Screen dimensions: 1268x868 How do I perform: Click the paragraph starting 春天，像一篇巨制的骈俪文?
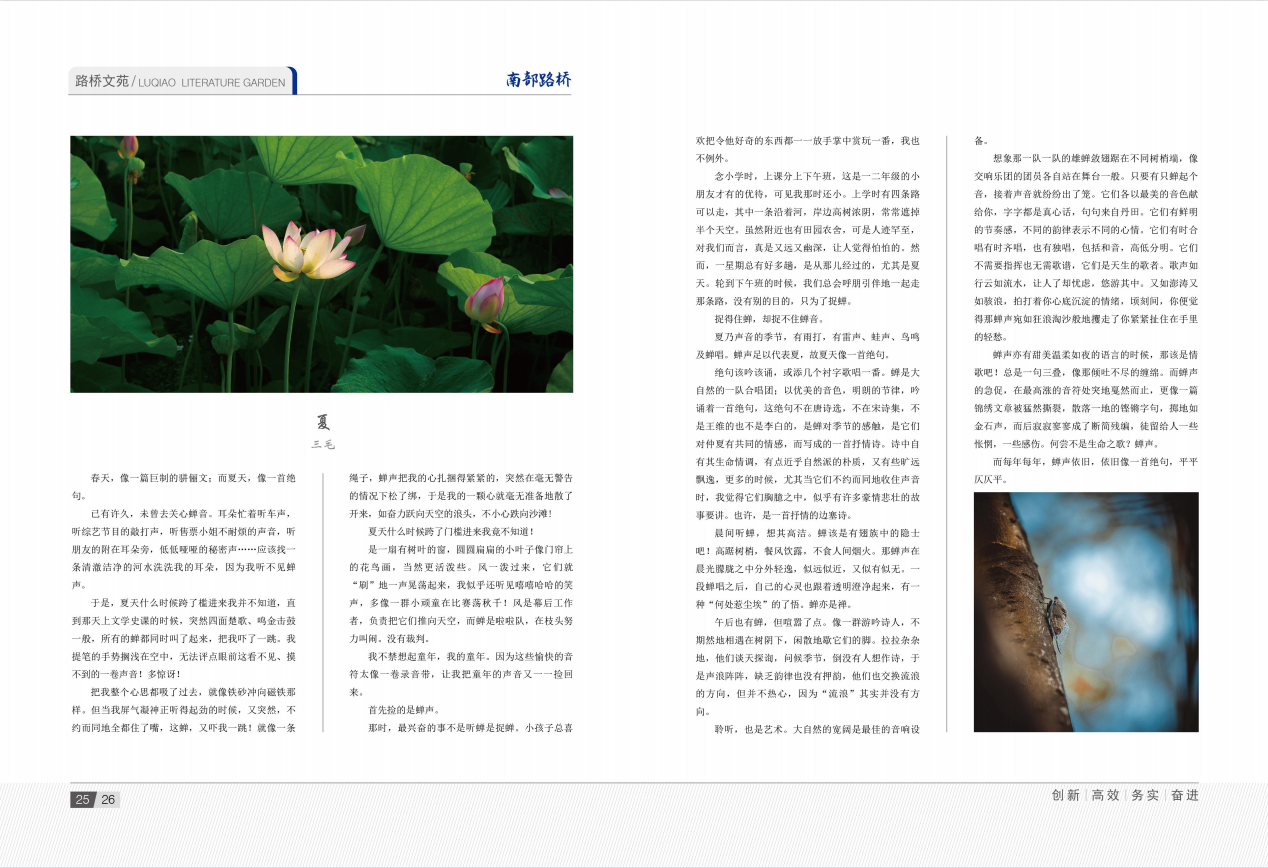(184, 487)
